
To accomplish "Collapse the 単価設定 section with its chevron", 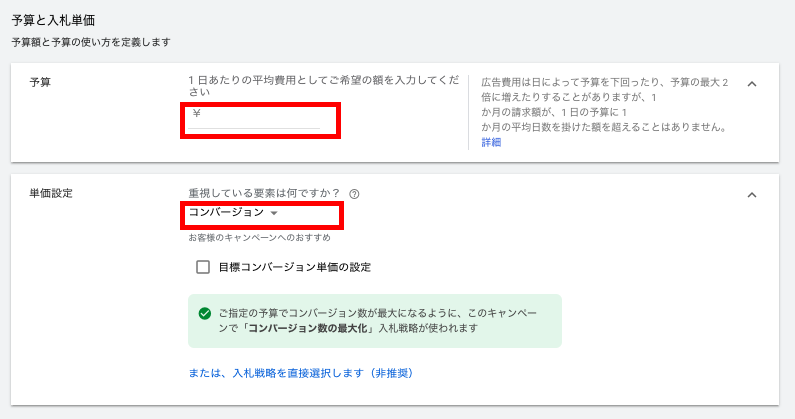I will click(x=752, y=194).
